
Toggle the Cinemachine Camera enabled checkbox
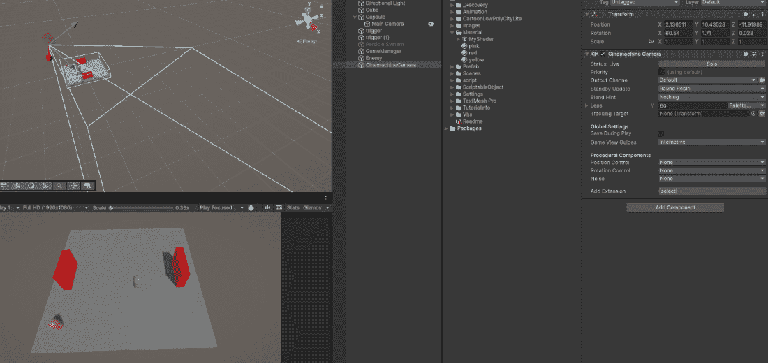pyautogui.click(x=603, y=54)
